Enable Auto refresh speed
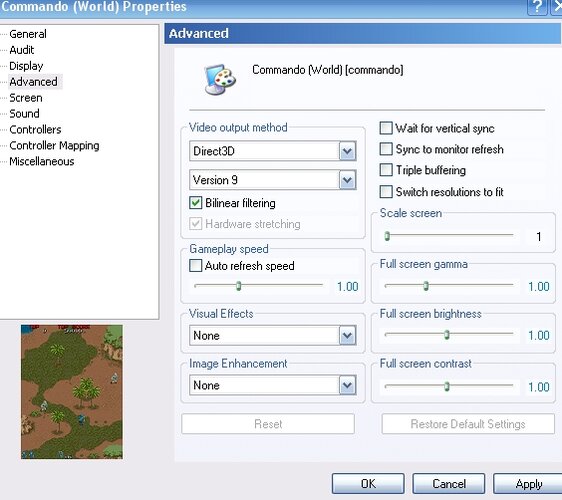The height and width of the screenshot is (500, 562). [195, 266]
